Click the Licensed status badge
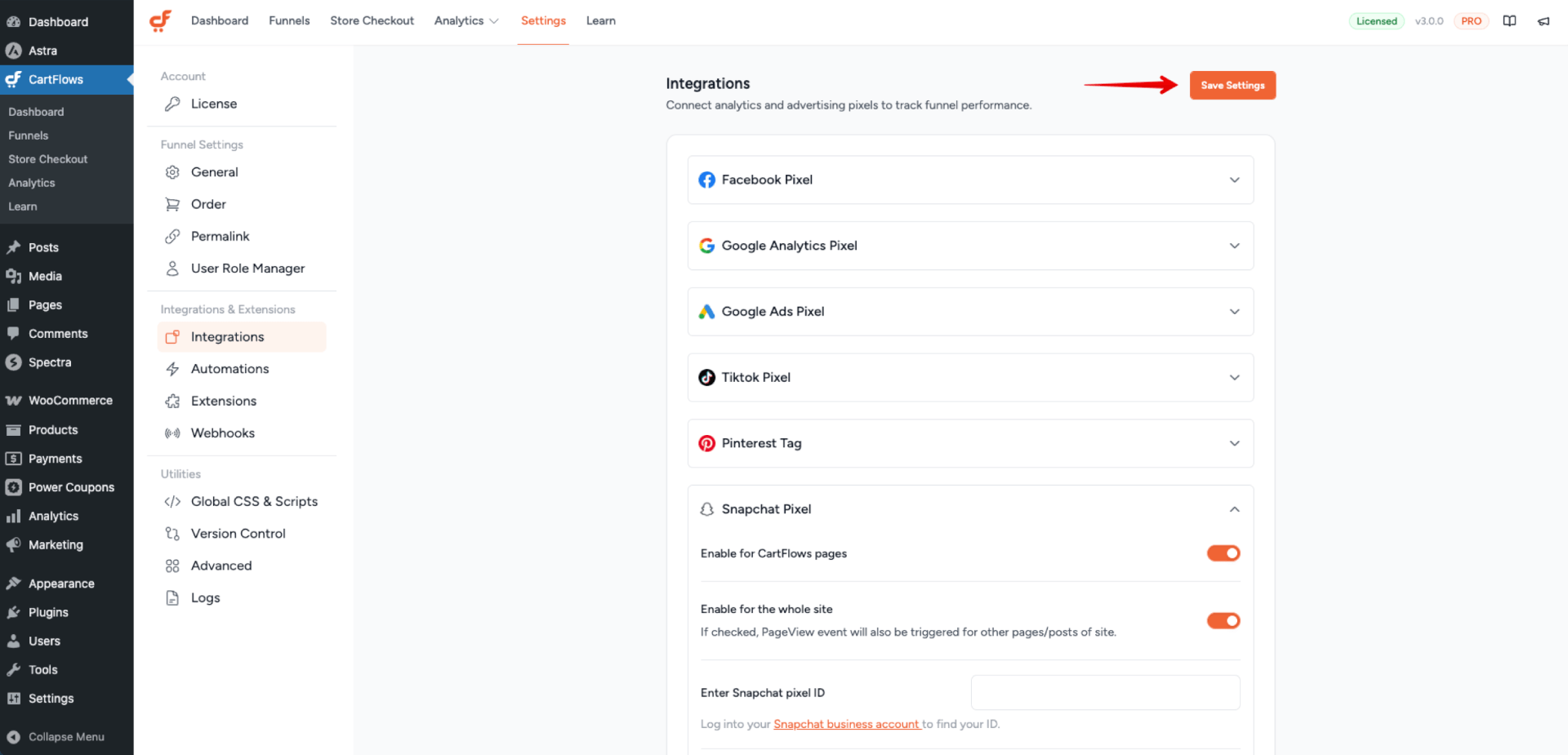The image size is (1568, 755). click(x=1377, y=21)
